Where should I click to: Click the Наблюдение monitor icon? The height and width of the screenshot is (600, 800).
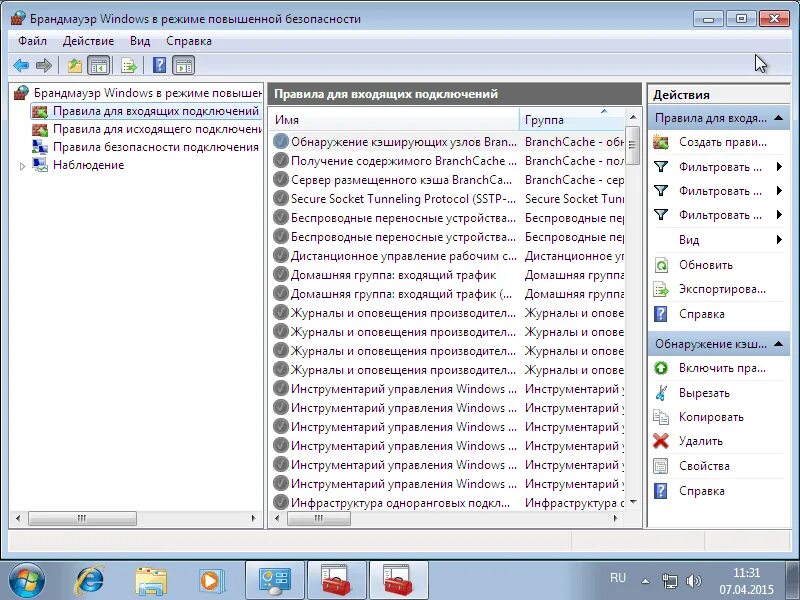pos(40,165)
